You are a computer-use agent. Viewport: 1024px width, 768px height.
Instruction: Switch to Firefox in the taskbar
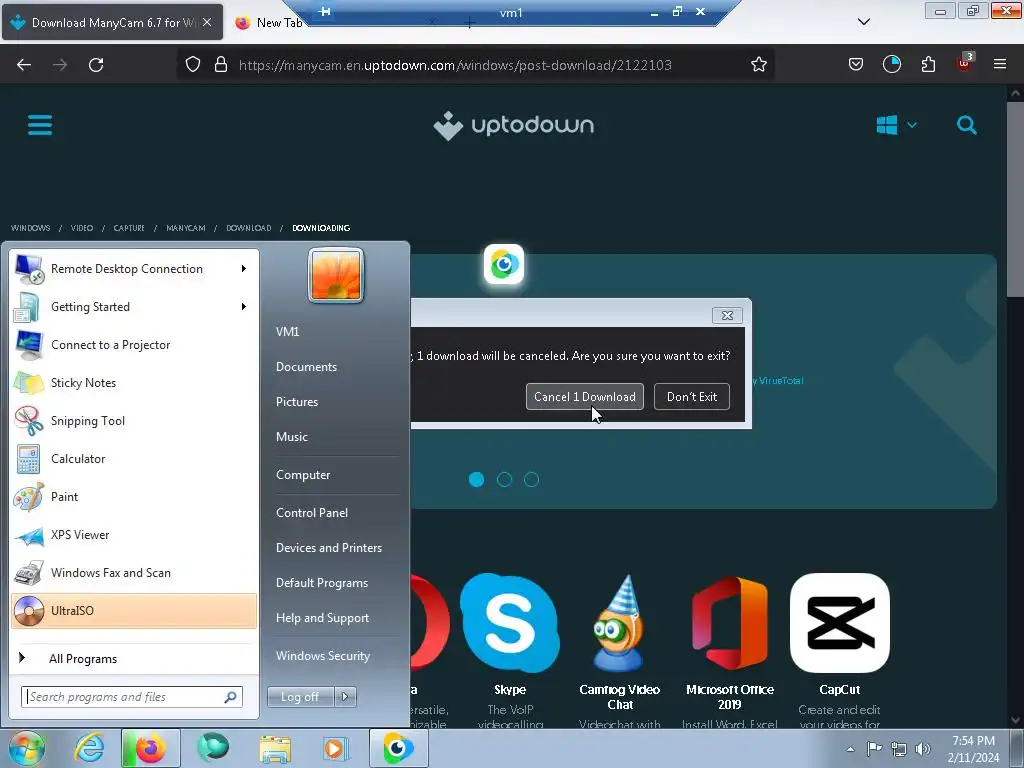(150, 748)
